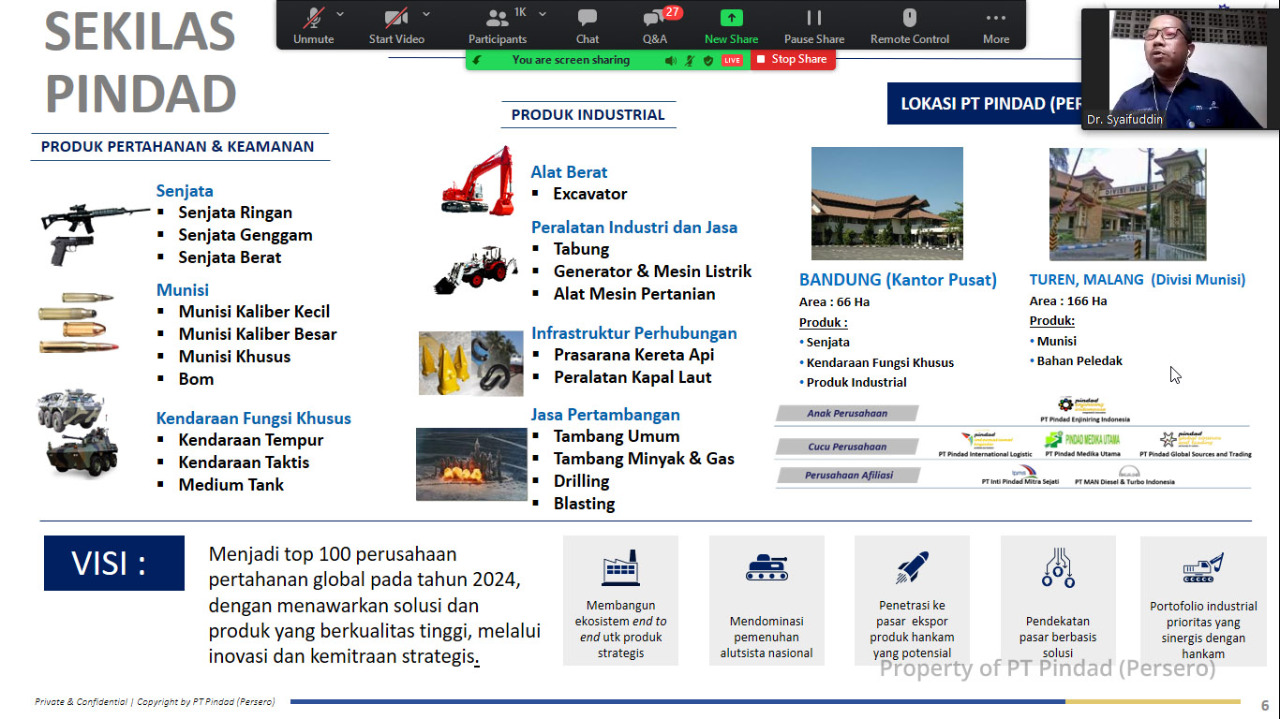
Task: Open the Participants panel
Action: coord(497,24)
